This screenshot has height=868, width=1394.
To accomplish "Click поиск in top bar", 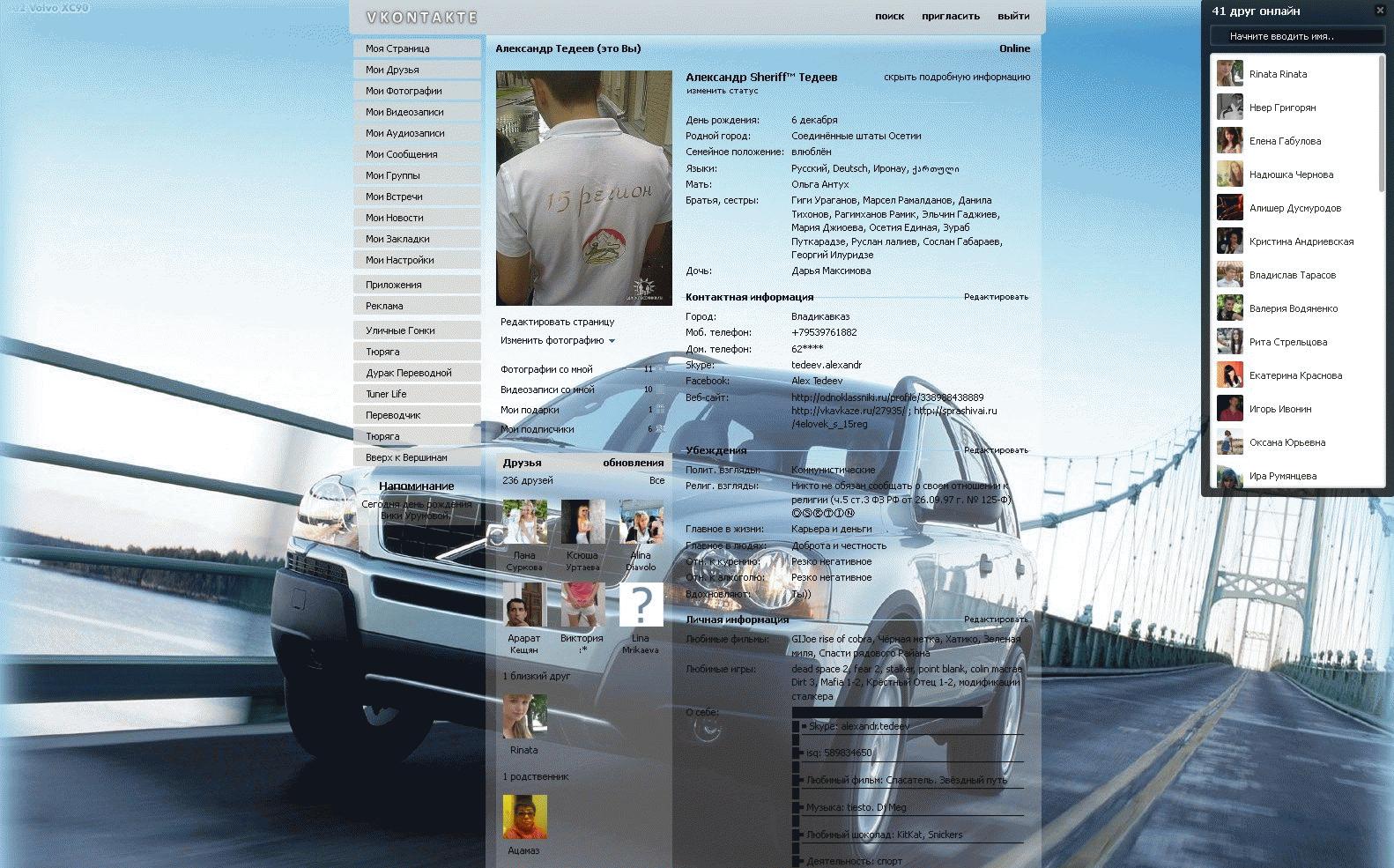I will (889, 16).
